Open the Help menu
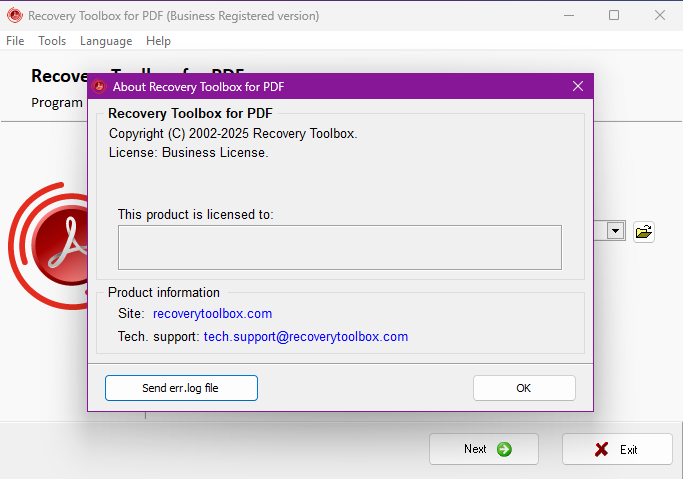This screenshot has width=683, height=479. click(x=158, y=41)
